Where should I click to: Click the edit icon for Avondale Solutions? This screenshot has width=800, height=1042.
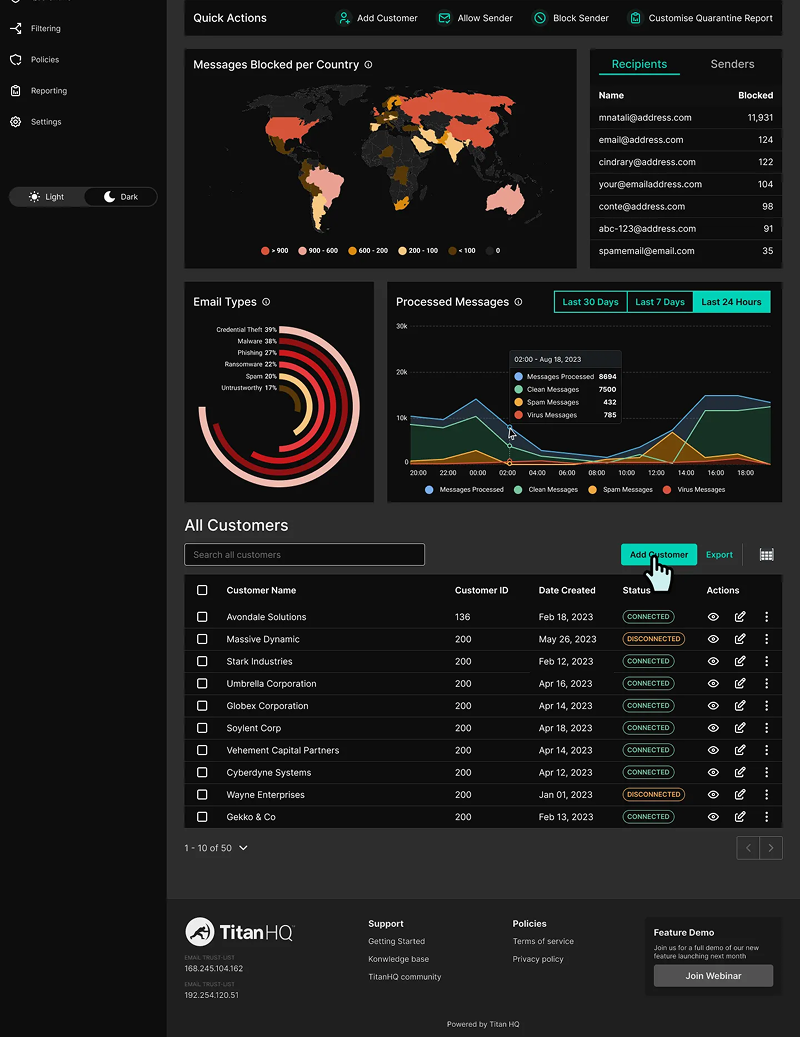click(x=740, y=617)
